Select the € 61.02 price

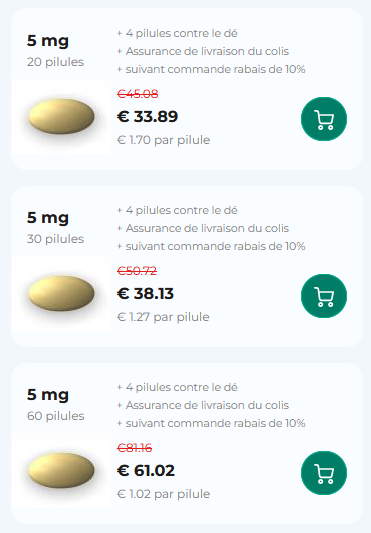146,470
